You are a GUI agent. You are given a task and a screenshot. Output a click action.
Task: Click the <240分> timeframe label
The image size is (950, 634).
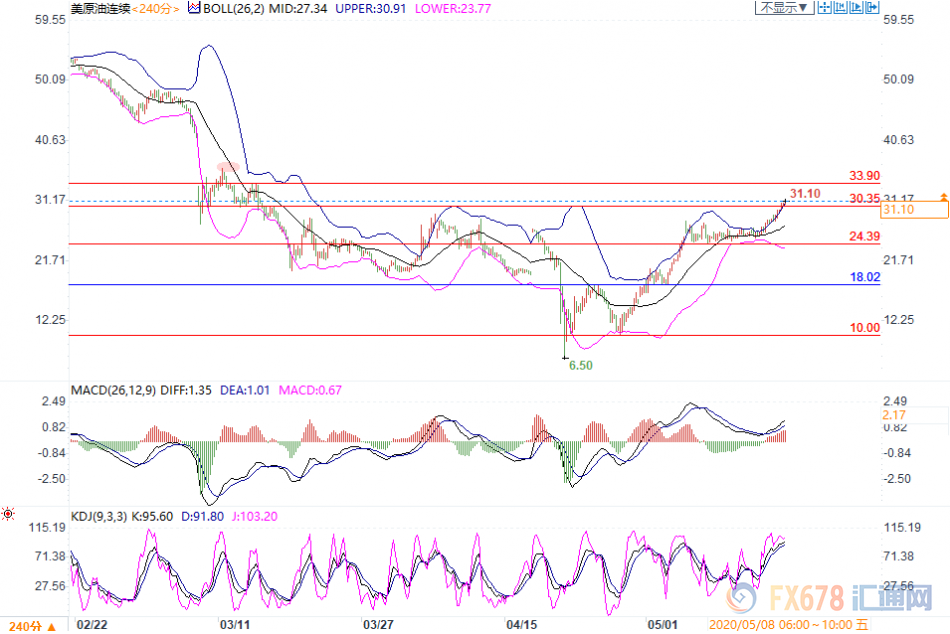(x=155, y=8)
